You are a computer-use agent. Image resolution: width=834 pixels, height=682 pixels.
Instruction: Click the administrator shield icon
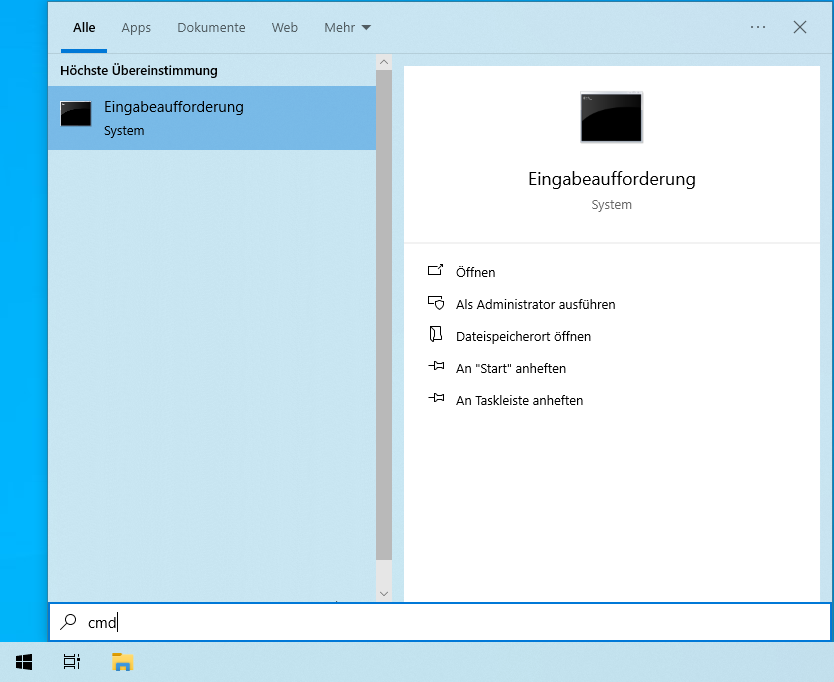435,303
